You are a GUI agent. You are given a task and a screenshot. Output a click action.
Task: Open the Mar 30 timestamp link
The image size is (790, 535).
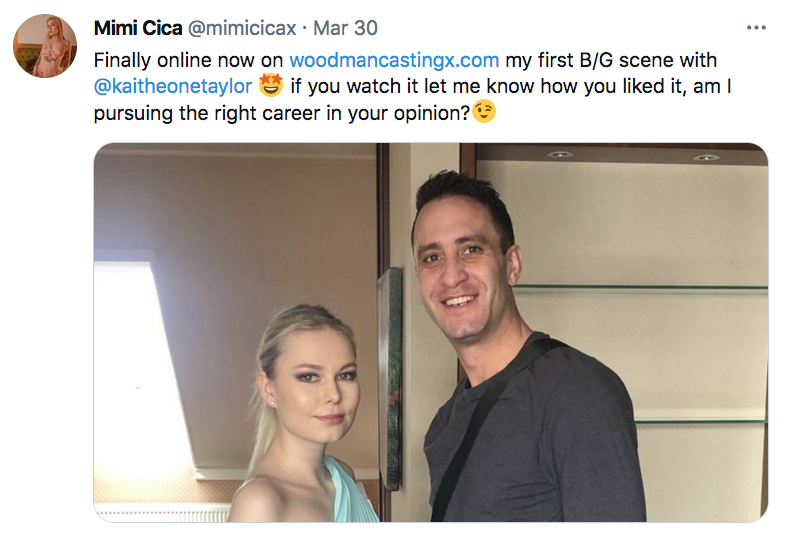[x=345, y=27]
